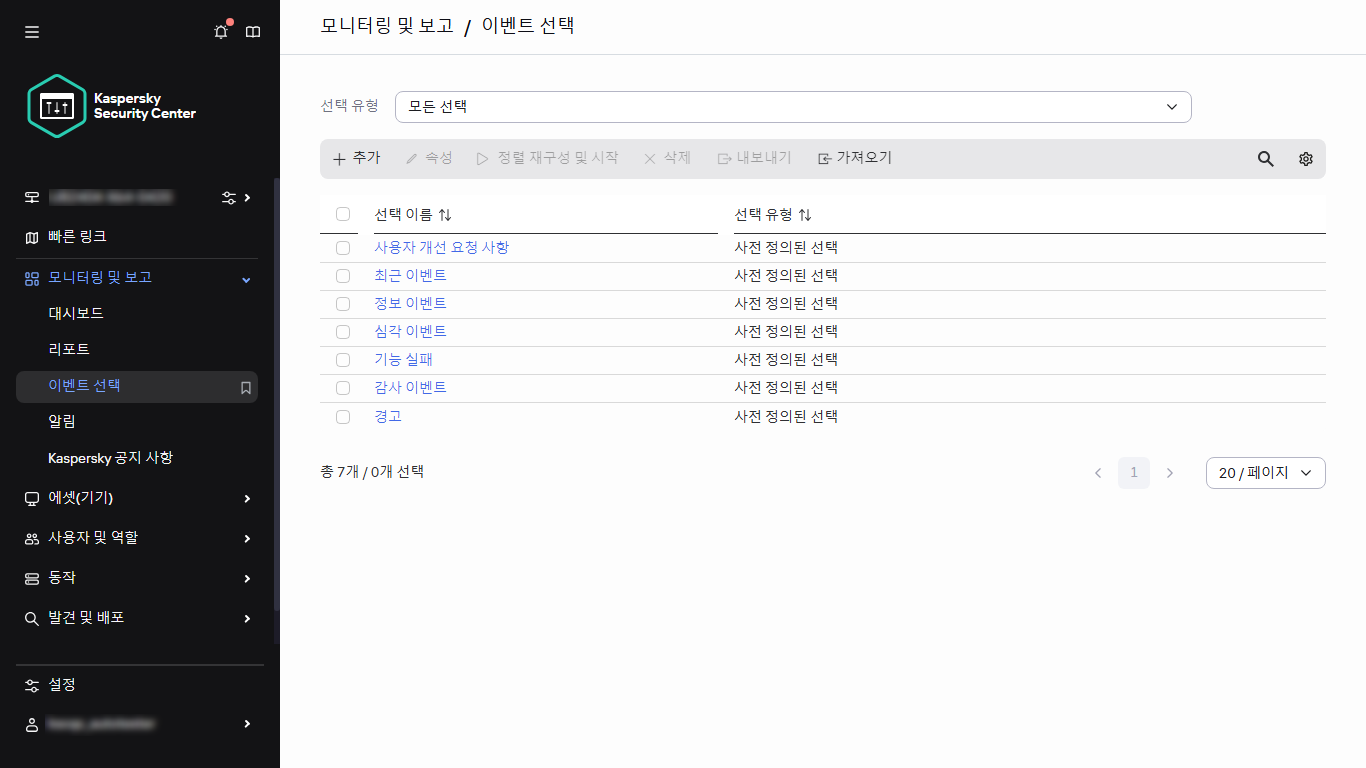Open the 기능 실패 selection link
This screenshot has width=1366, height=768.
coord(403,360)
